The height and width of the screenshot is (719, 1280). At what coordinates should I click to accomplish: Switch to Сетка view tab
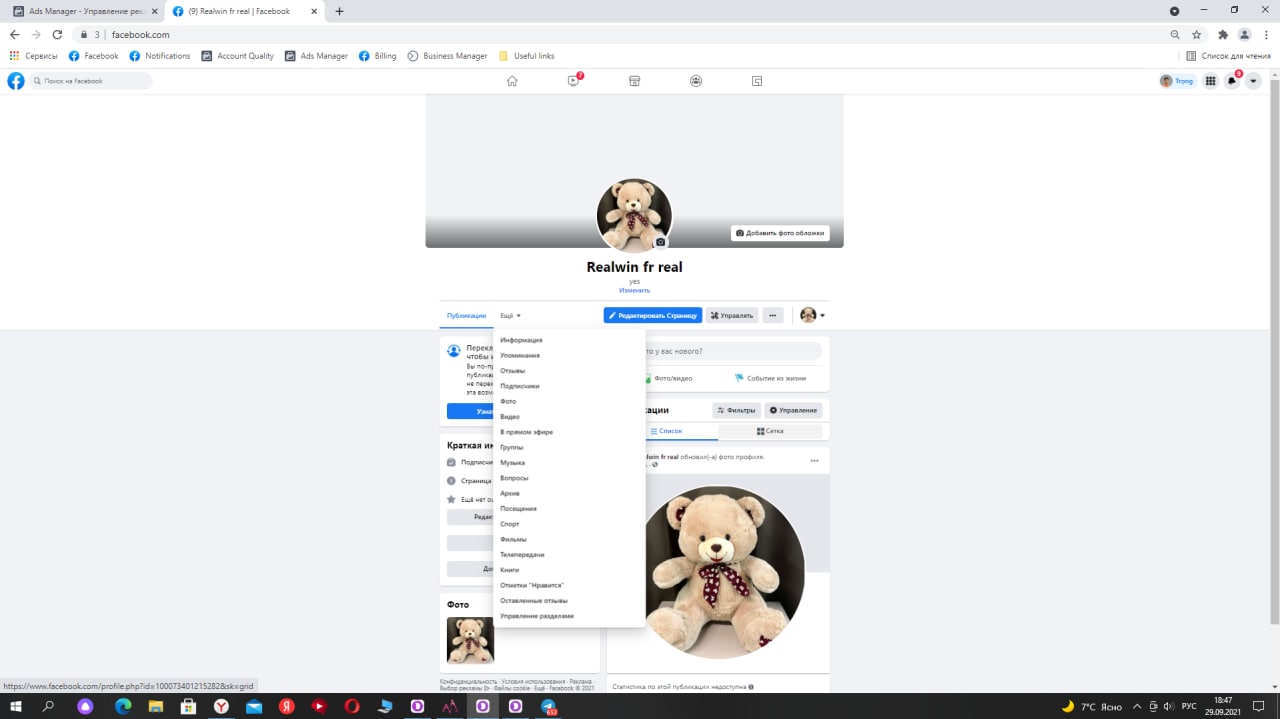point(770,431)
